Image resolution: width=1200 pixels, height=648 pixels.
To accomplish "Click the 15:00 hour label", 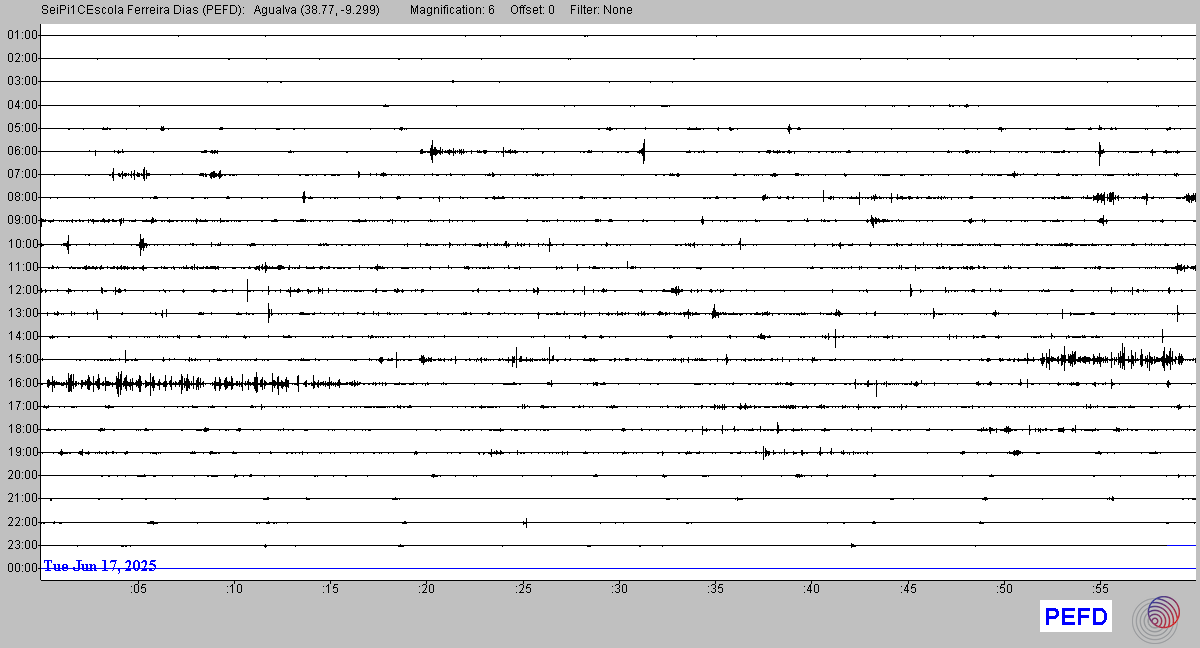I will 22,359.
